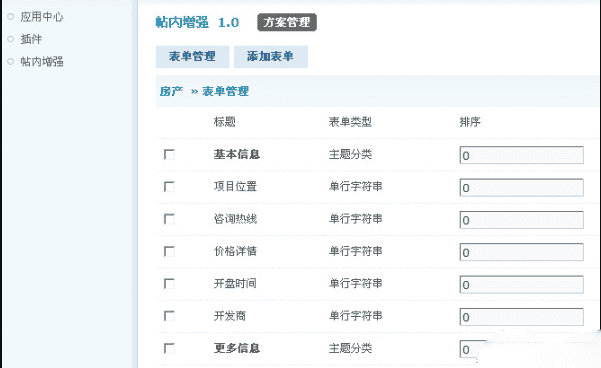Click the 标题 column header
Screen dimensions: 601x368
click(x=225, y=122)
